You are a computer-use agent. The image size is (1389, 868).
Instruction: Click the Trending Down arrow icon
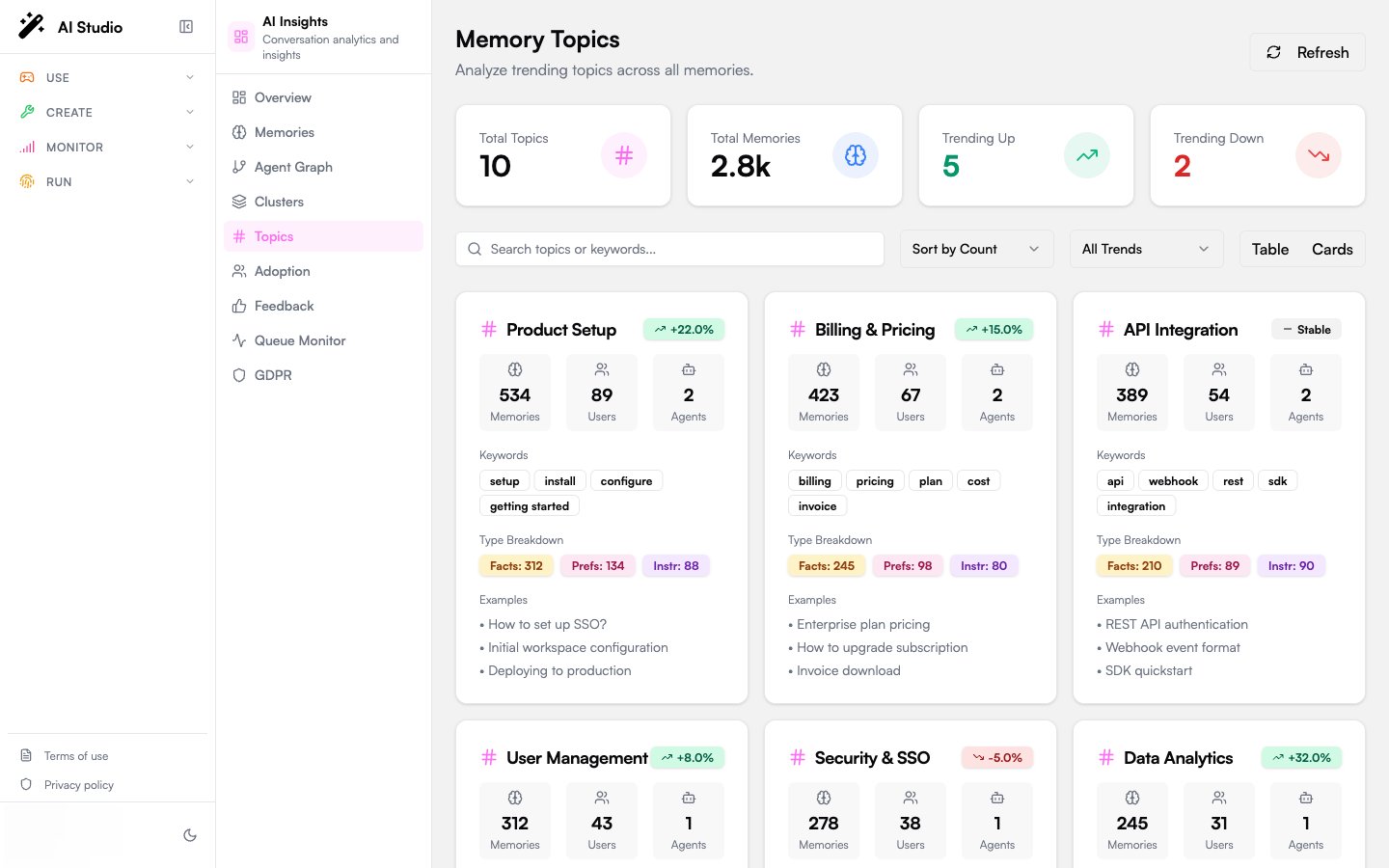1319,155
